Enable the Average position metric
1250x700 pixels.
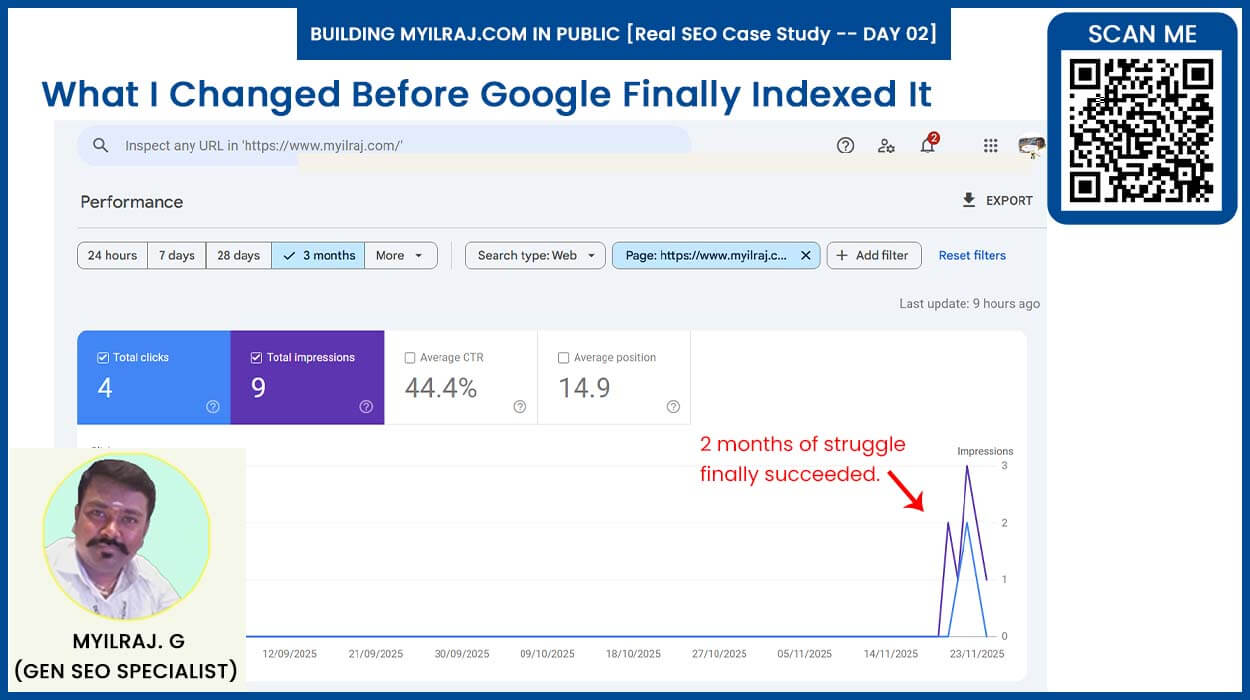(x=563, y=357)
